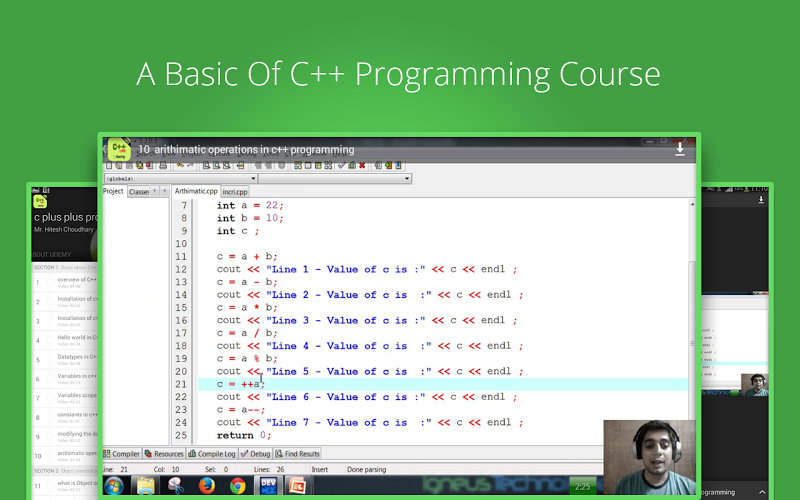Switch to the Classes panel tab
This screenshot has width=800, height=500.
(138, 192)
